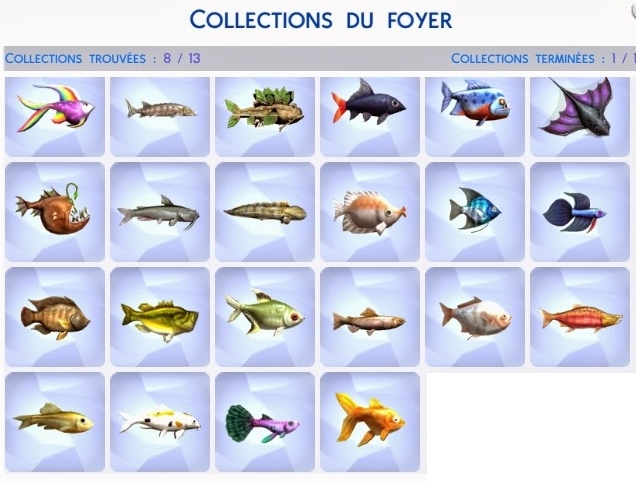Select the anglerfish with glowing lure
Screen dimensions: 636x482
tap(55, 212)
